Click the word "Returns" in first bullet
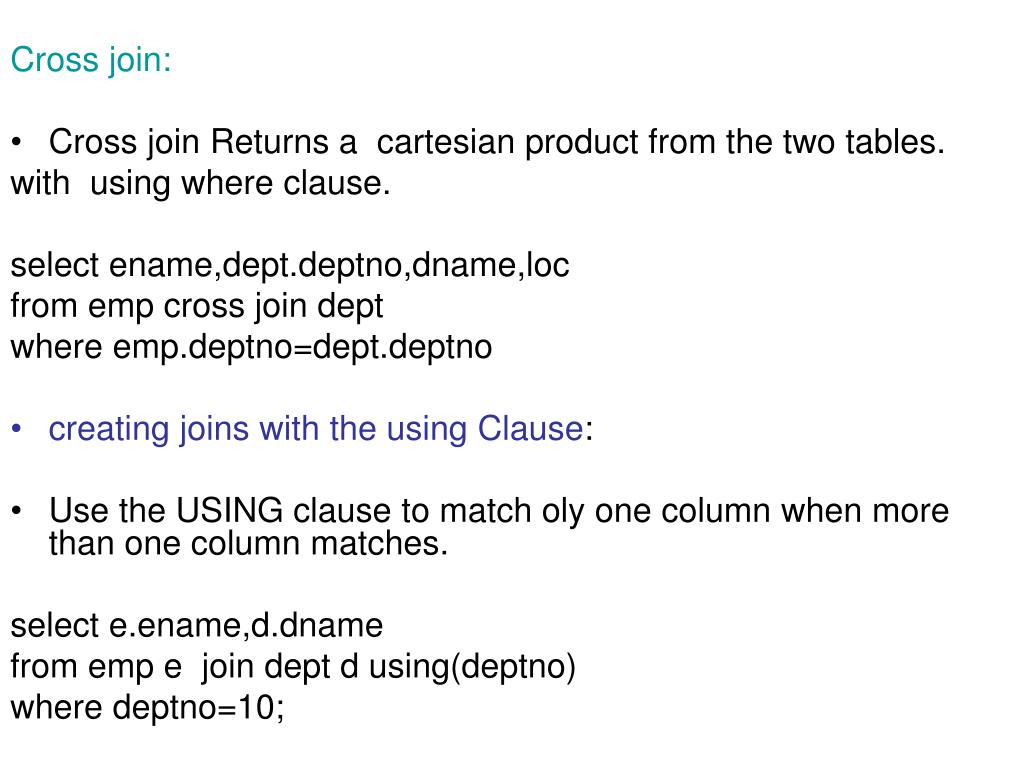Image resolution: width=1024 pixels, height=768 pixels. 270,142
